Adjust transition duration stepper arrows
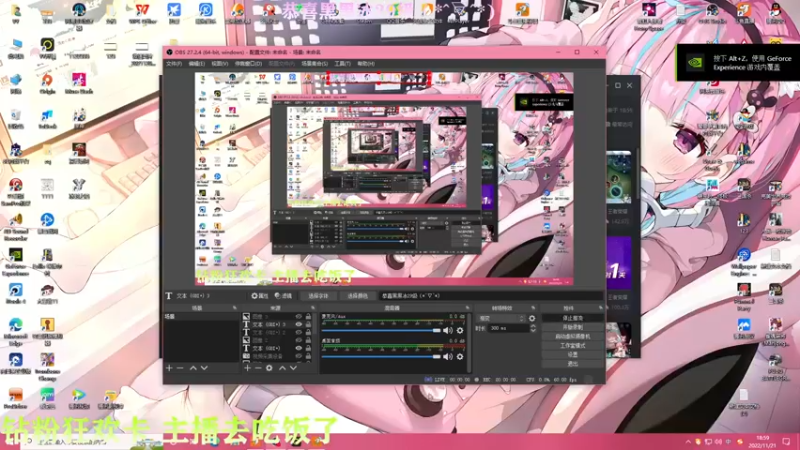Screen dimensions: 800x450 pyautogui.click(x=533, y=329)
